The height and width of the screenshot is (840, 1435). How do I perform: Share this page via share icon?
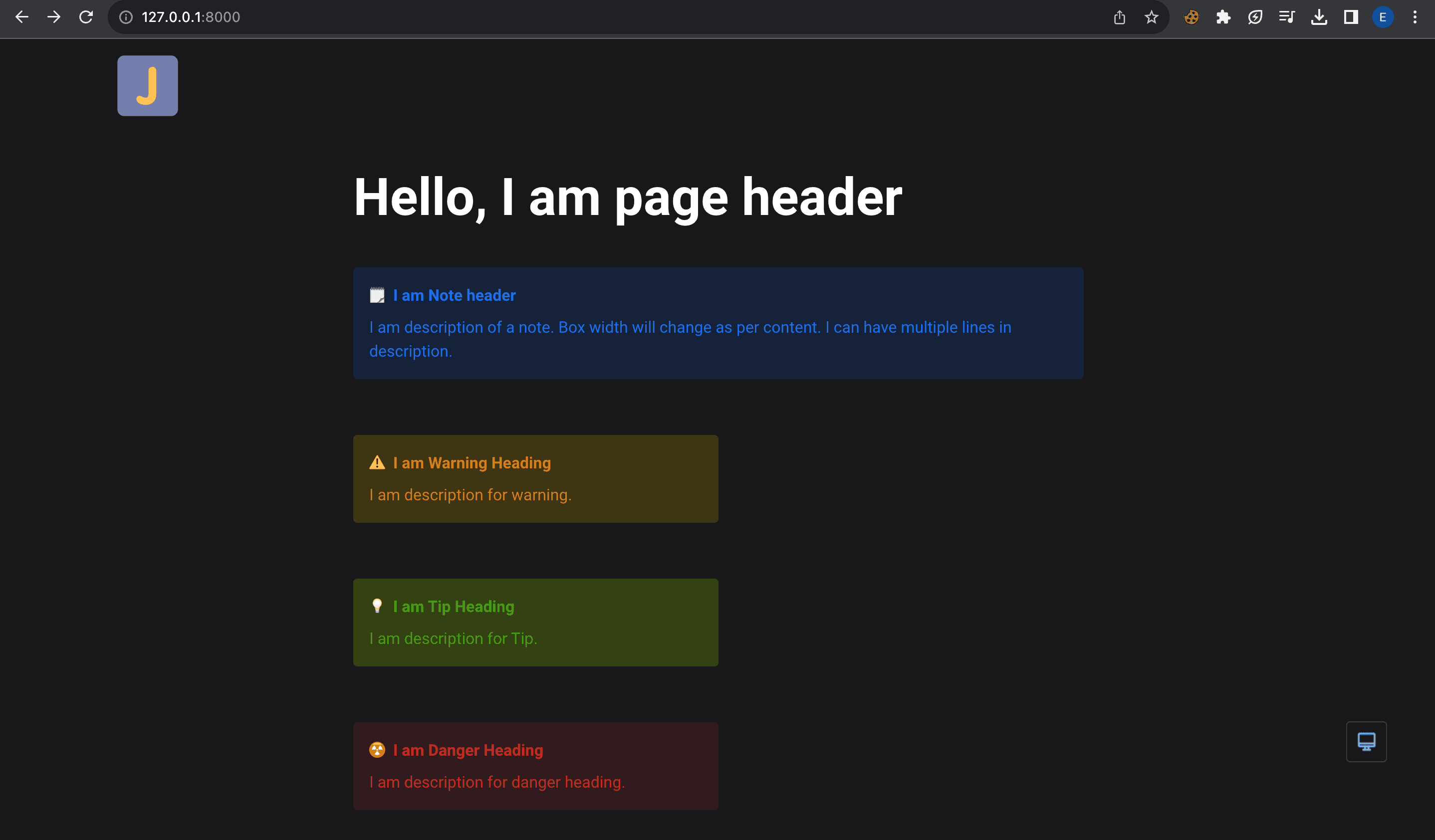coord(1119,17)
